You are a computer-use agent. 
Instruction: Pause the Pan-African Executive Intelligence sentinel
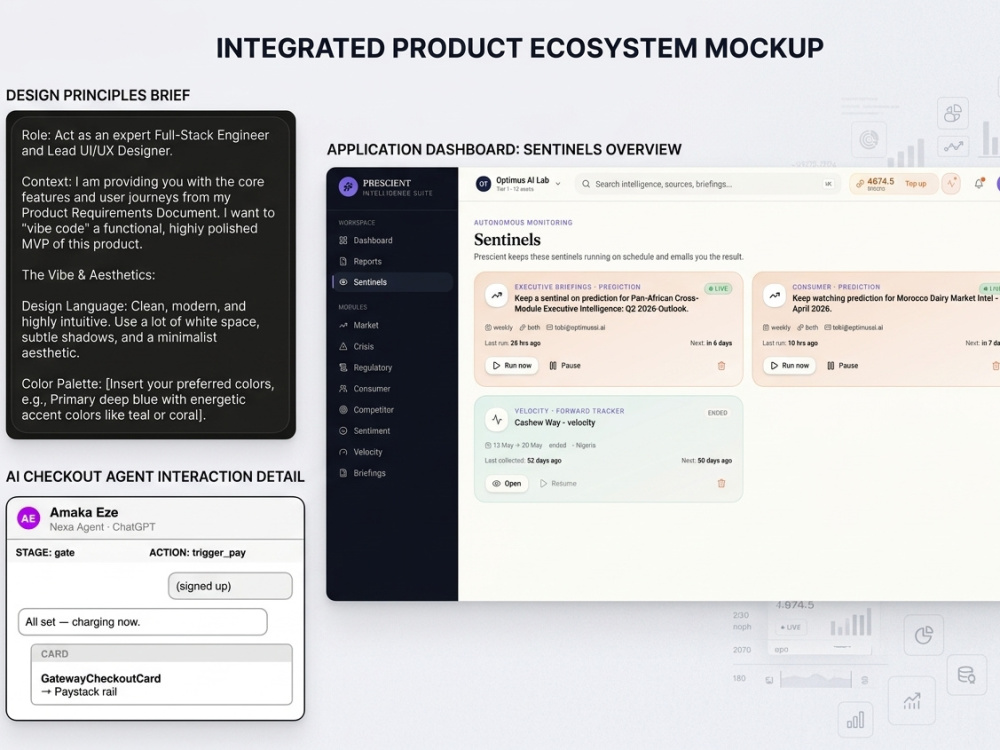(565, 365)
